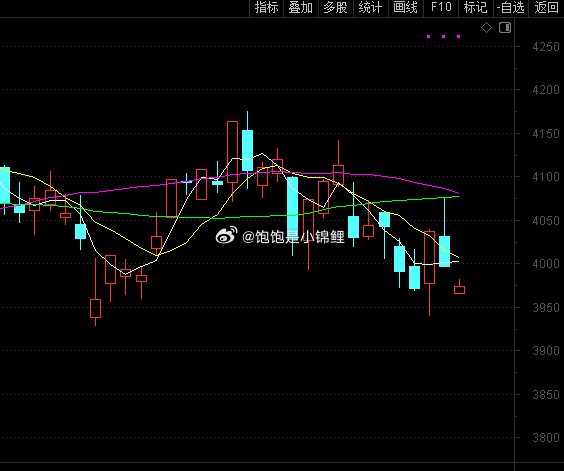Click the 3850 price axis label
Screen dimensions: 564x471
pyautogui.click(x=546, y=395)
